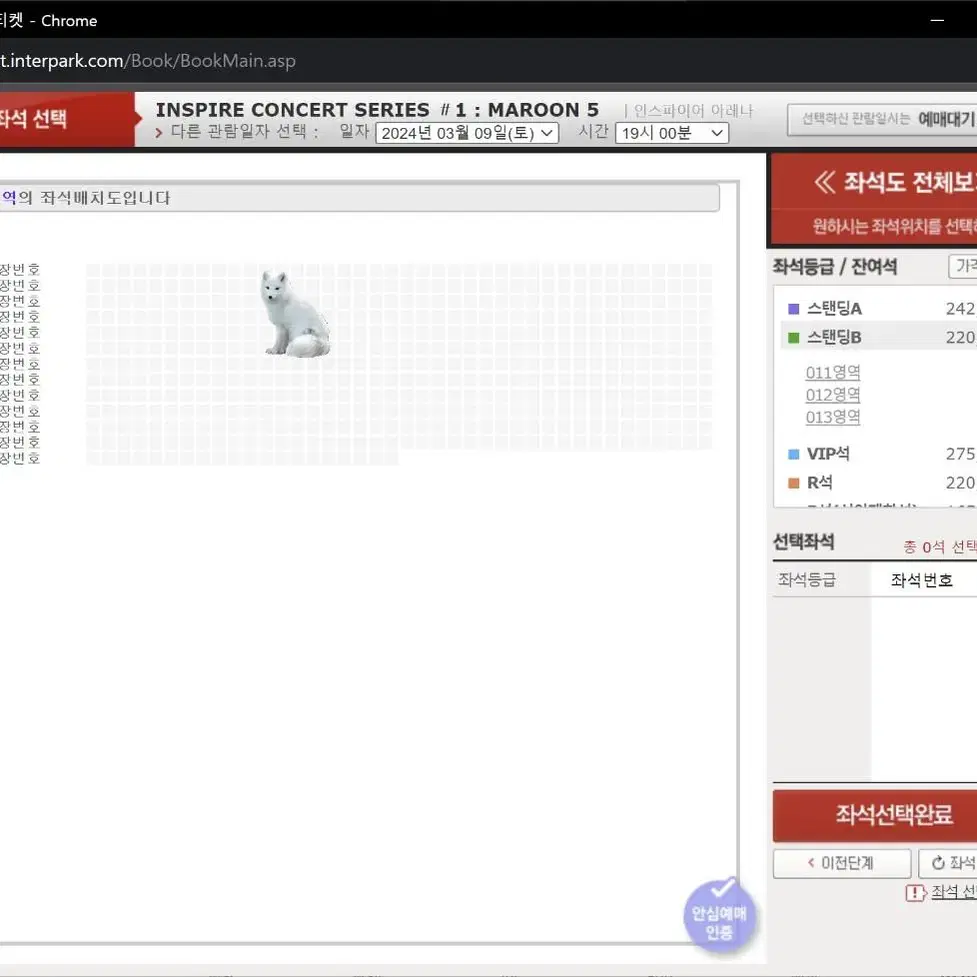The height and width of the screenshot is (977, 977).
Task: Click the 선택좌석 heading
Action: pyautogui.click(x=803, y=541)
